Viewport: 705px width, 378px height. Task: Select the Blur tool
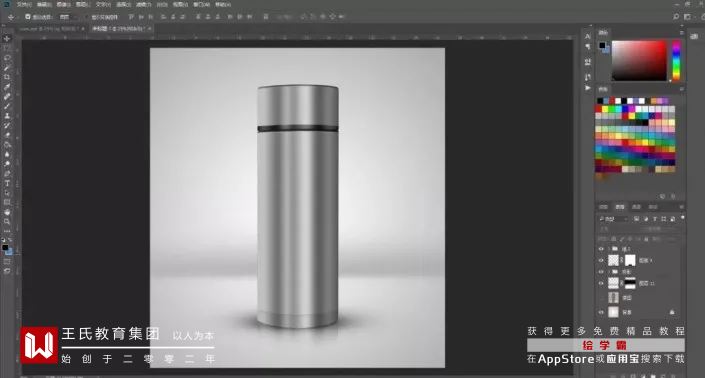pos(7,154)
